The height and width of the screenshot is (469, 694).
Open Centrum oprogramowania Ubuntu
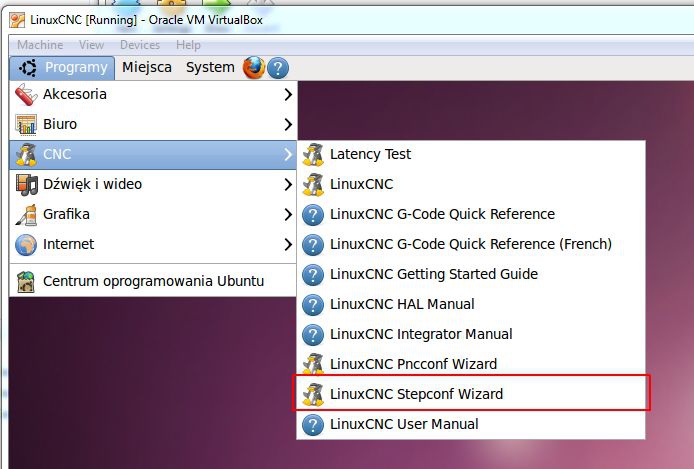[153, 281]
